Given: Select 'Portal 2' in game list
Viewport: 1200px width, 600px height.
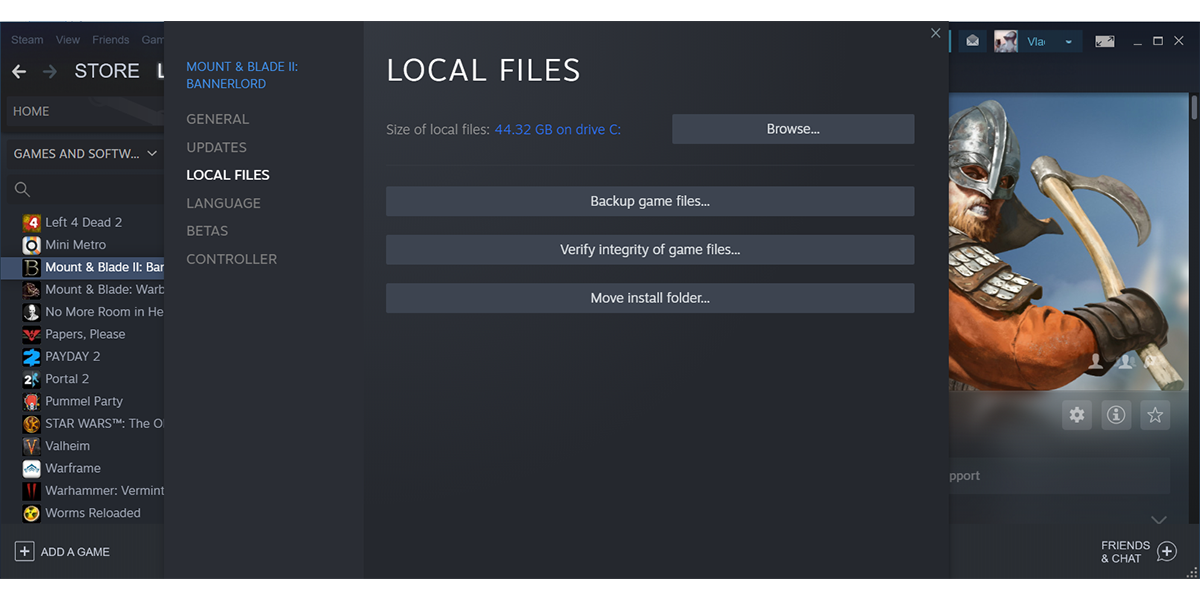Looking at the screenshot, I should 67,379.
